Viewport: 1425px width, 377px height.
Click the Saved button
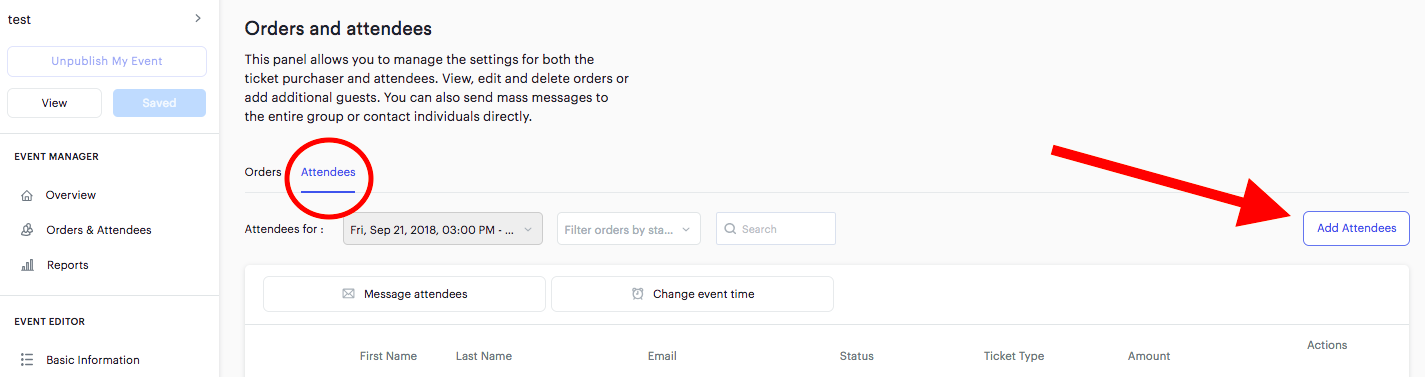(x=159, y=103)
